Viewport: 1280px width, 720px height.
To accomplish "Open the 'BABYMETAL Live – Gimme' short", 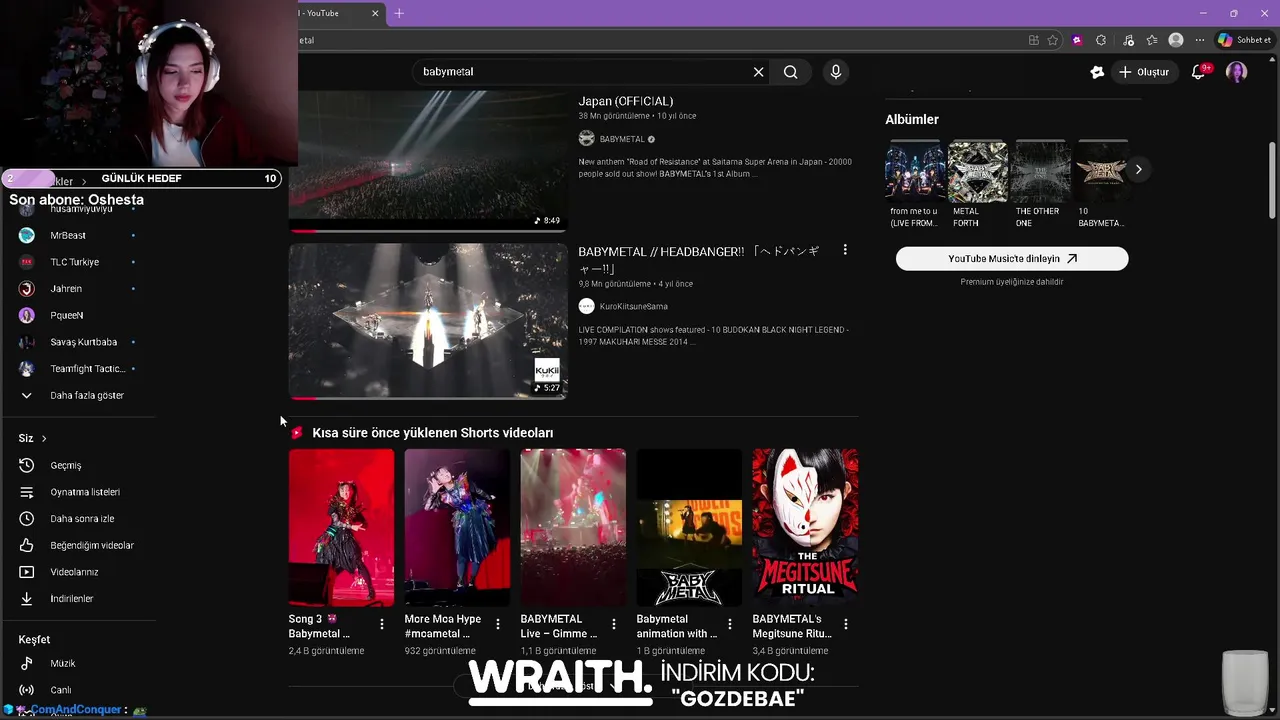I will click(573, 528).
